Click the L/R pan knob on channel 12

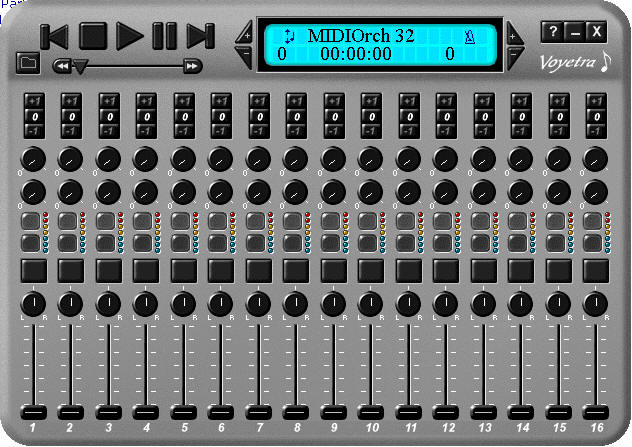tap(445, 304)
